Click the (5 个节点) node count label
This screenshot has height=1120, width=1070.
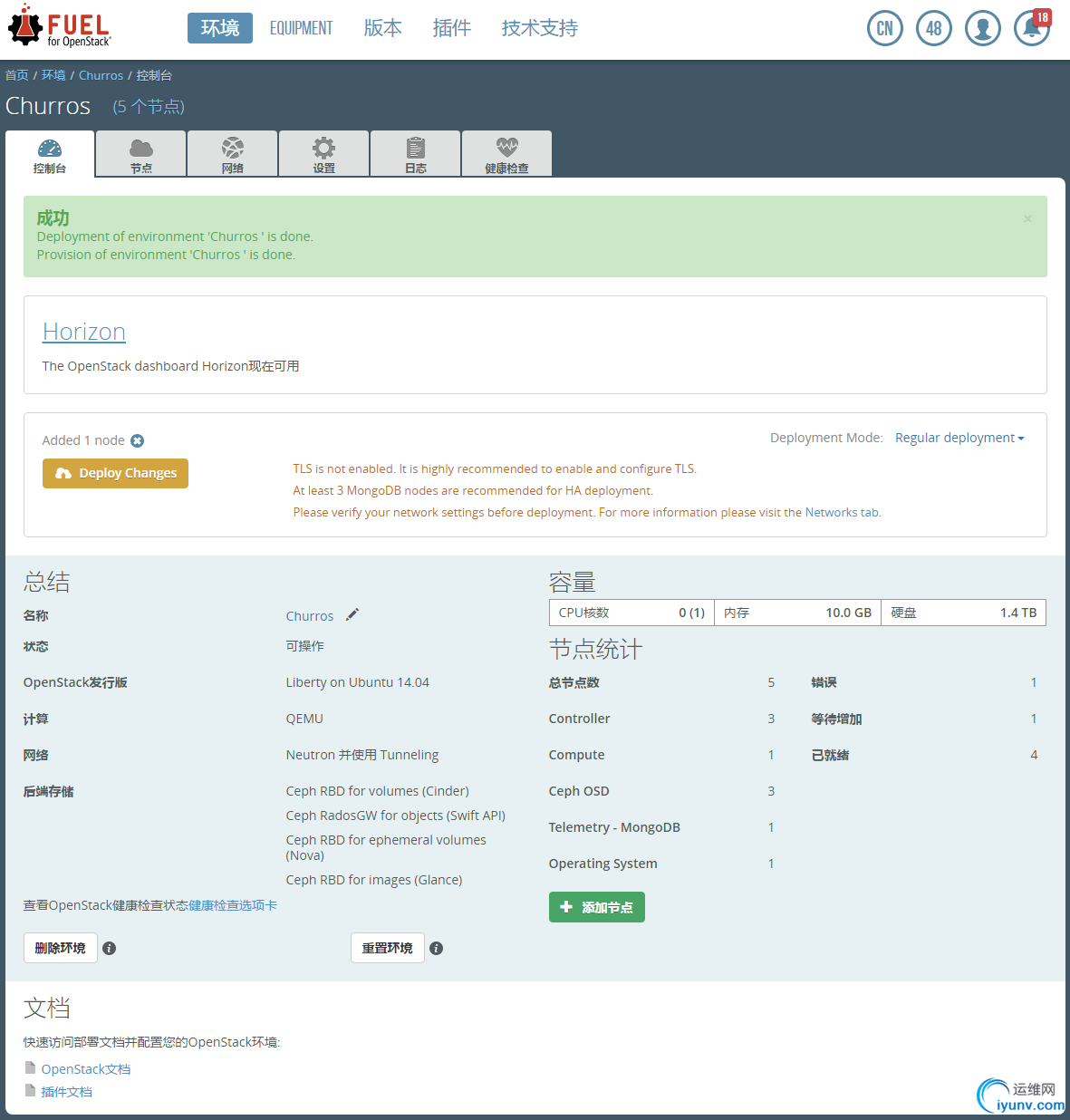(149, 107)
